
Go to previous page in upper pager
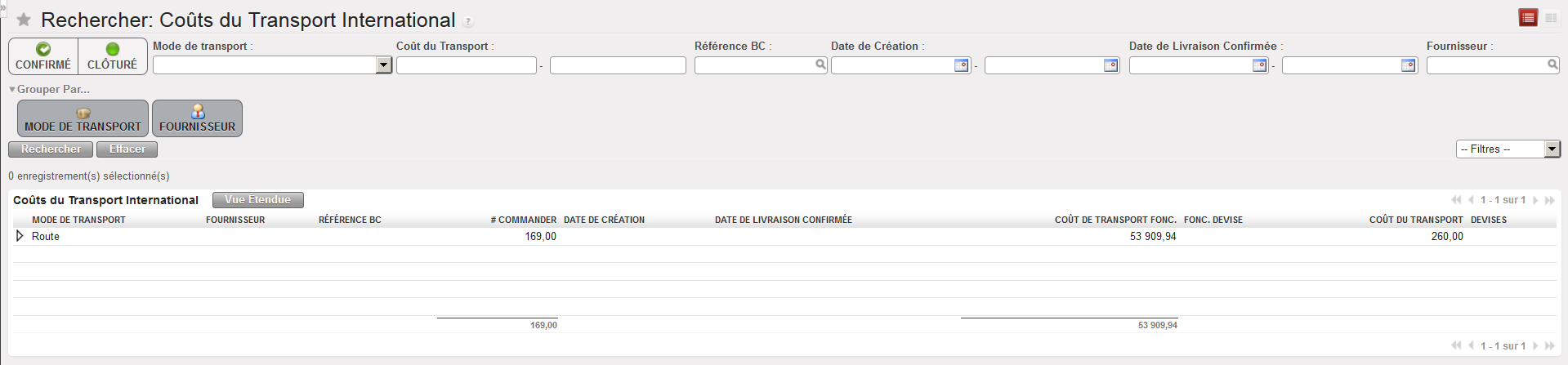coord(1471,200)
